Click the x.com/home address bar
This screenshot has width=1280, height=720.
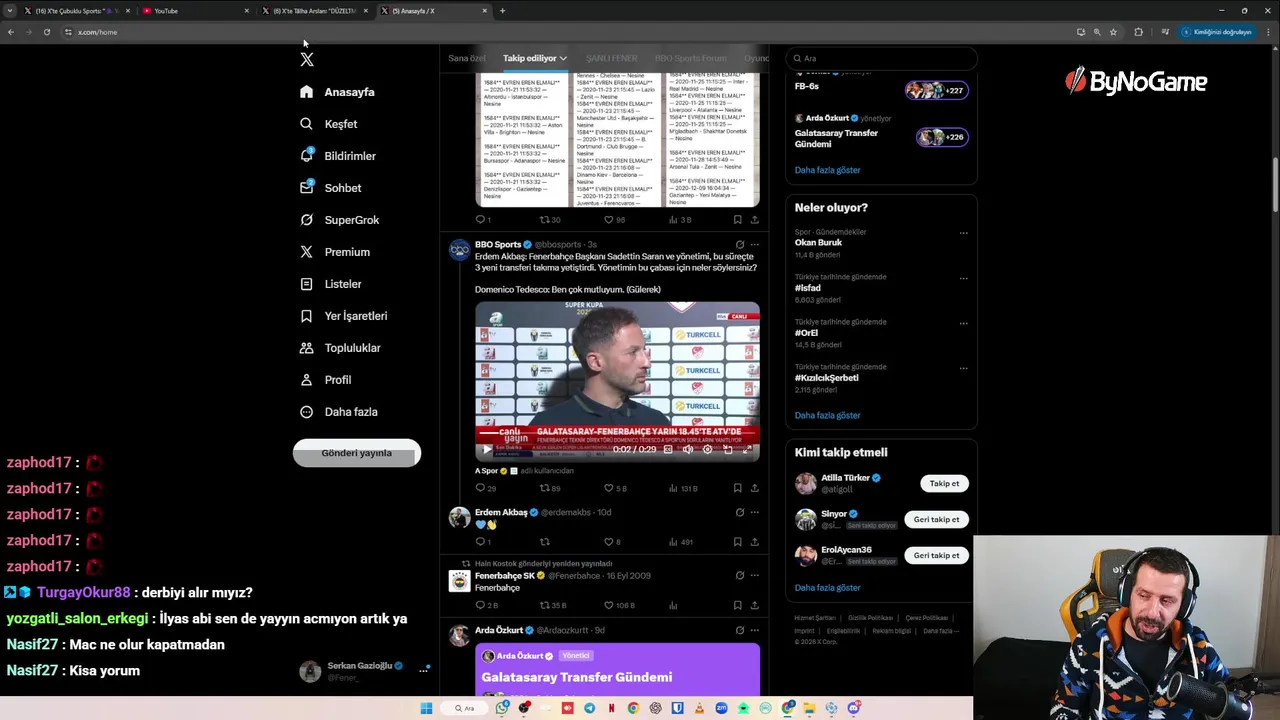point(560,32)
